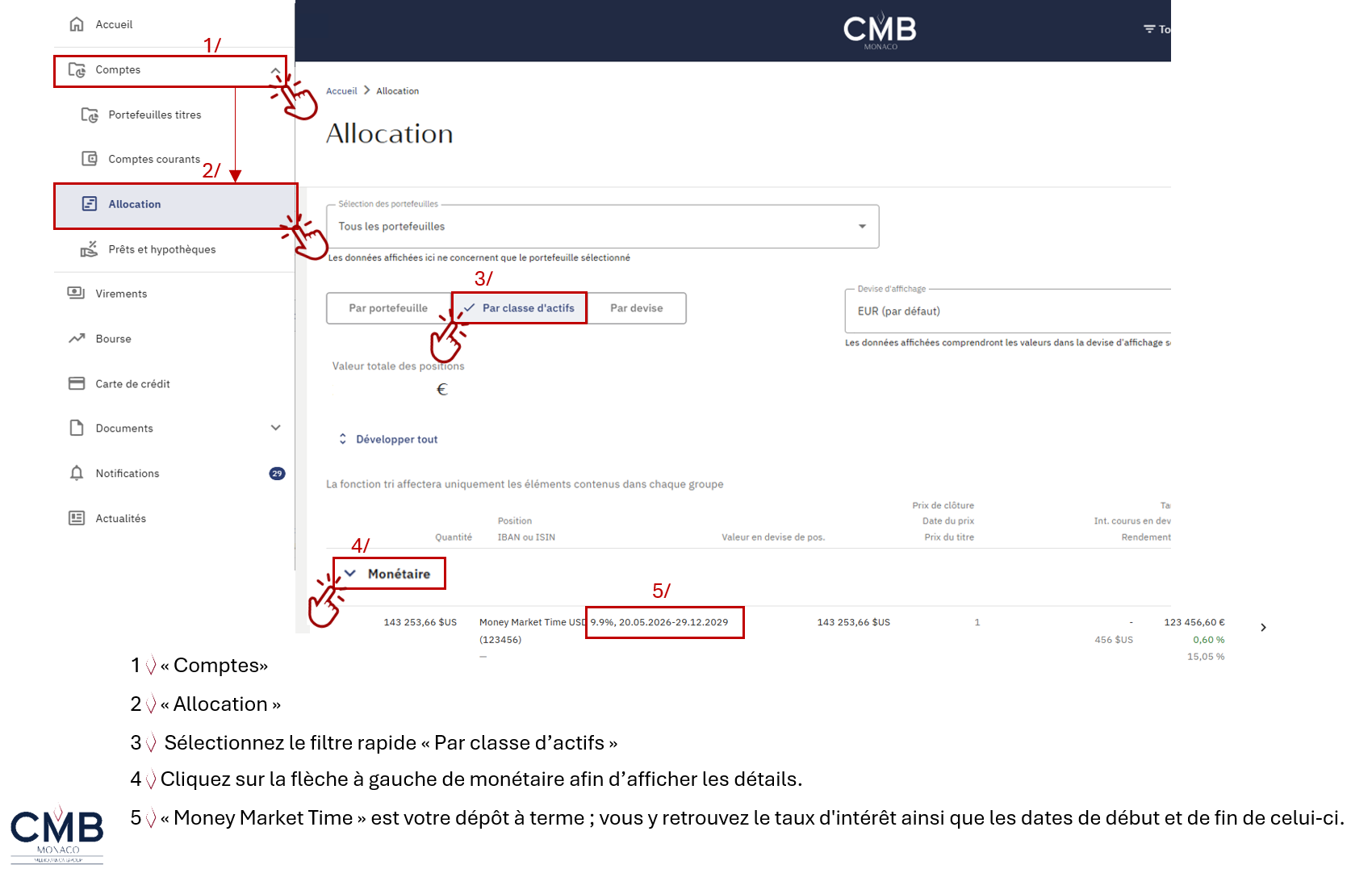Viewport: 1372px width, 869px height.
Task: Open the Actualités news icon
Action: click(77, 518)
